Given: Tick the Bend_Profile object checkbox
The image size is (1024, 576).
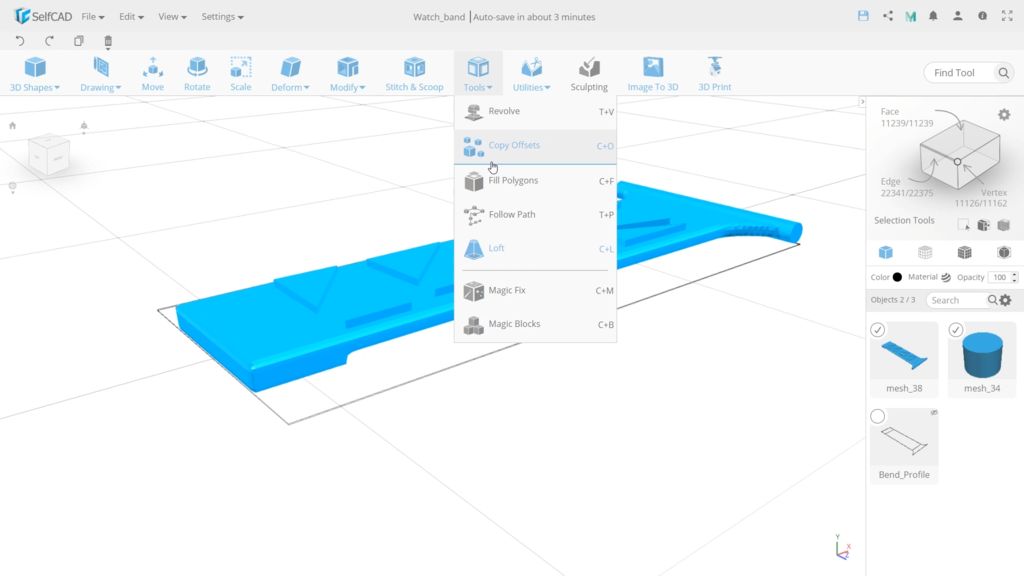Looking at the screenshot, I should click(x=878, y=416).
